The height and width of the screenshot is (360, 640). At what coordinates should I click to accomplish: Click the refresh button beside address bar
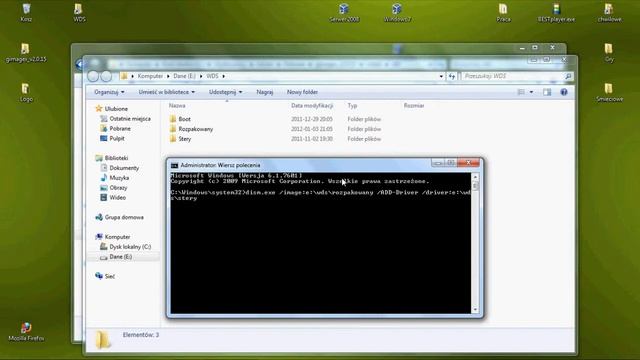click(452, 76)
